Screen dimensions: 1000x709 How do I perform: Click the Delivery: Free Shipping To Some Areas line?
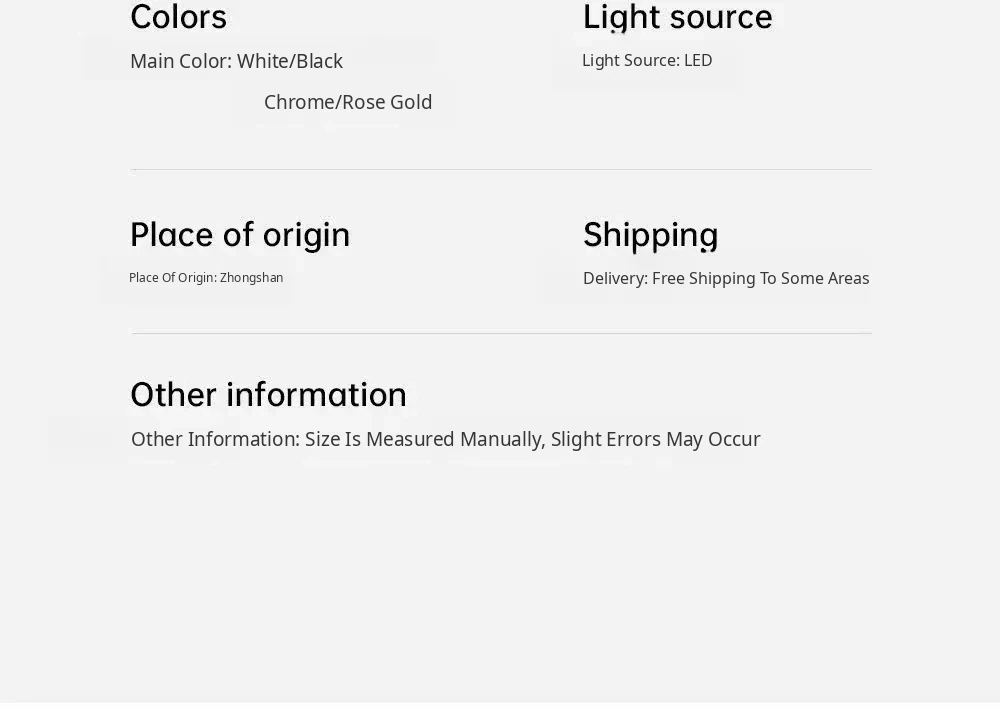(x=725, y=278)
